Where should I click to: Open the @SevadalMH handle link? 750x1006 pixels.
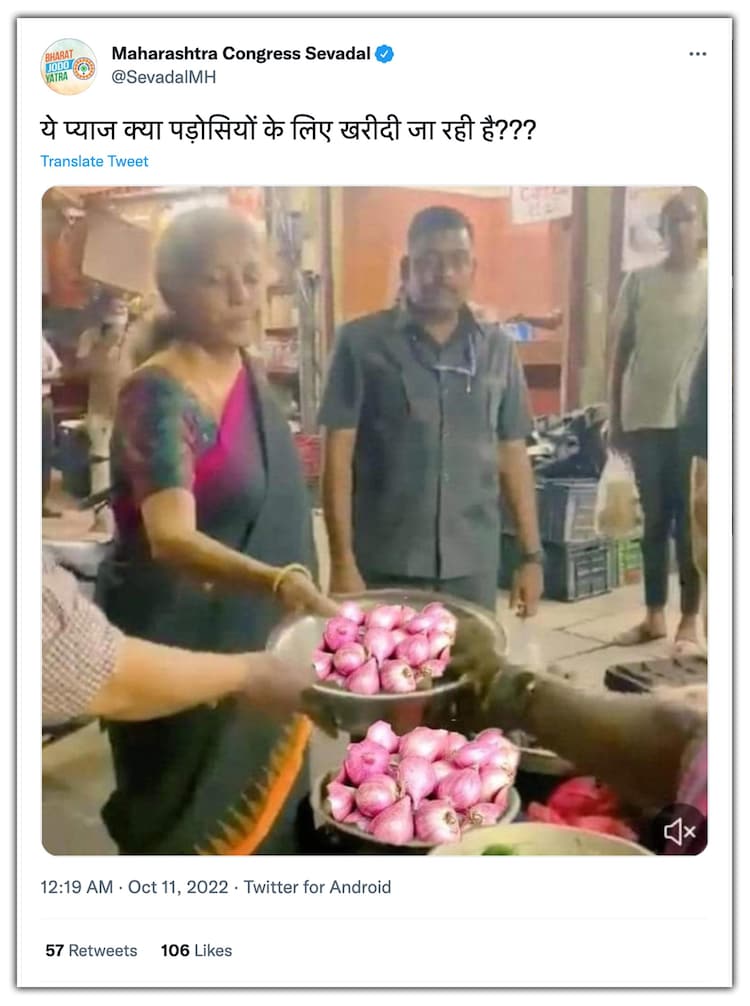163,77
